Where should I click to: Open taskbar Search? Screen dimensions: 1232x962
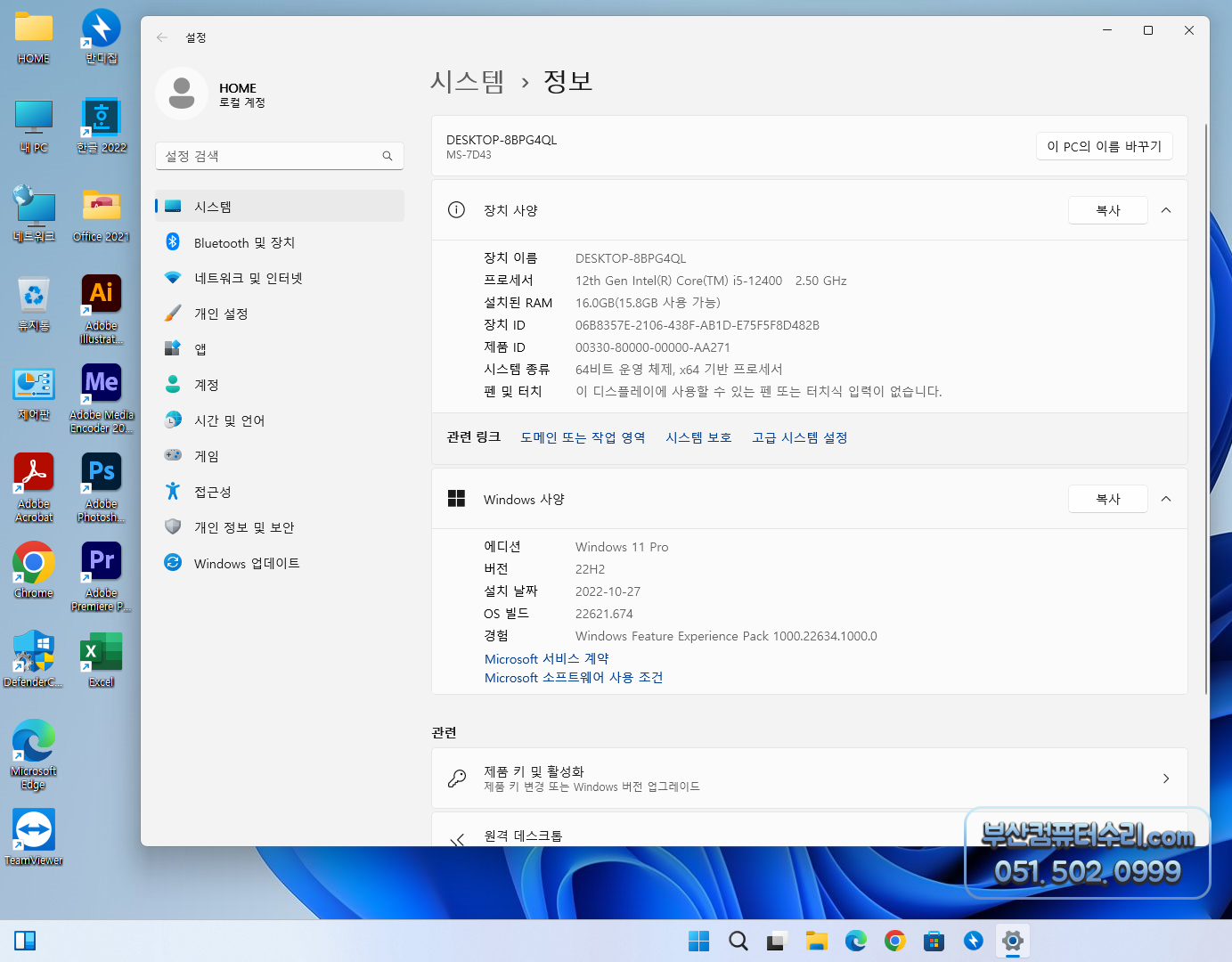[x=738, y=941]
